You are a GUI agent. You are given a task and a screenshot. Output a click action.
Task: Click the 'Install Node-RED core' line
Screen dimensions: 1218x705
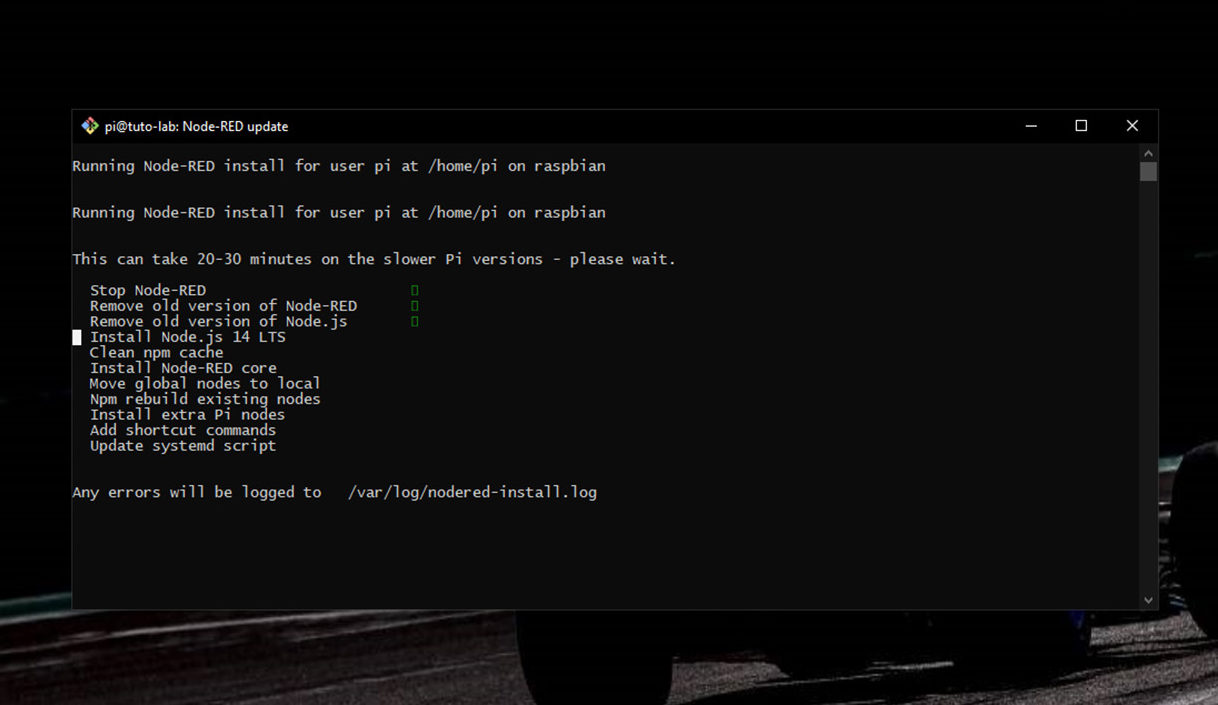point(183,368)
